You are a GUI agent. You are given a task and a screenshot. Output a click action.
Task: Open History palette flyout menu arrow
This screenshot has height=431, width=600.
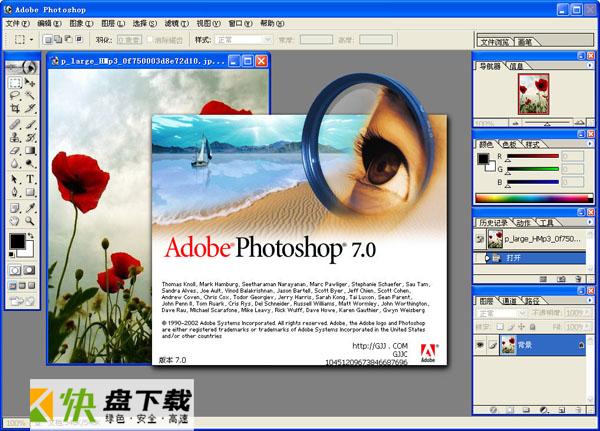pos(590,222)
